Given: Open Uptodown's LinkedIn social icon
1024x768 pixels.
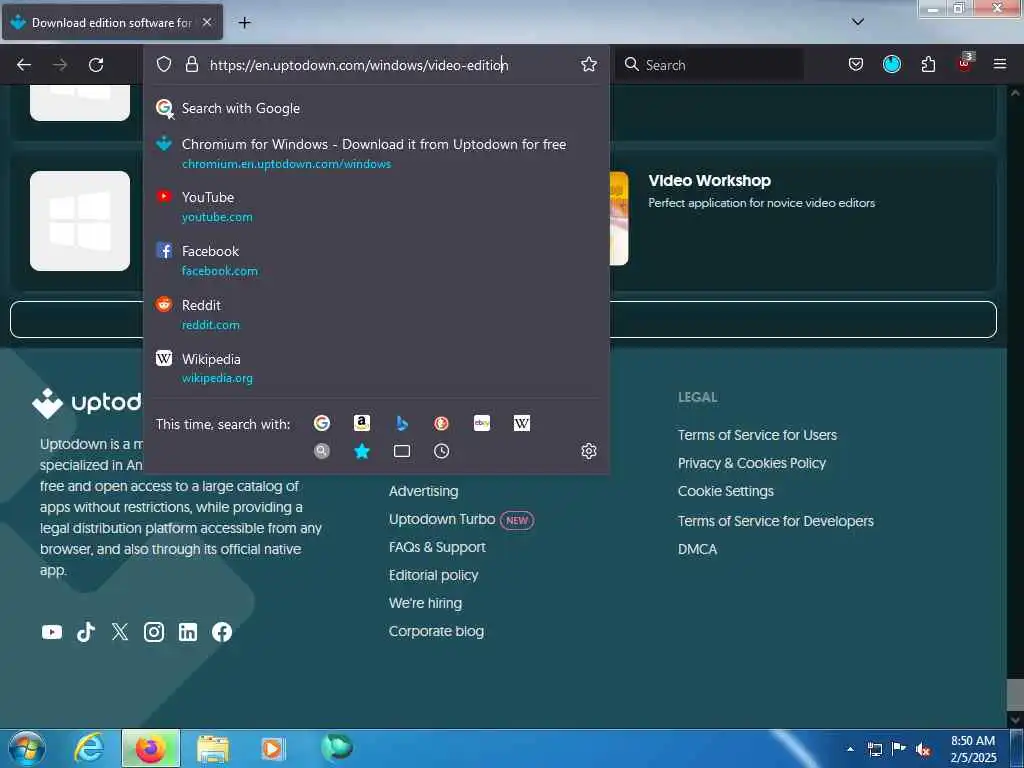Looking at the screenshot, I should click(x=187, y=632).
